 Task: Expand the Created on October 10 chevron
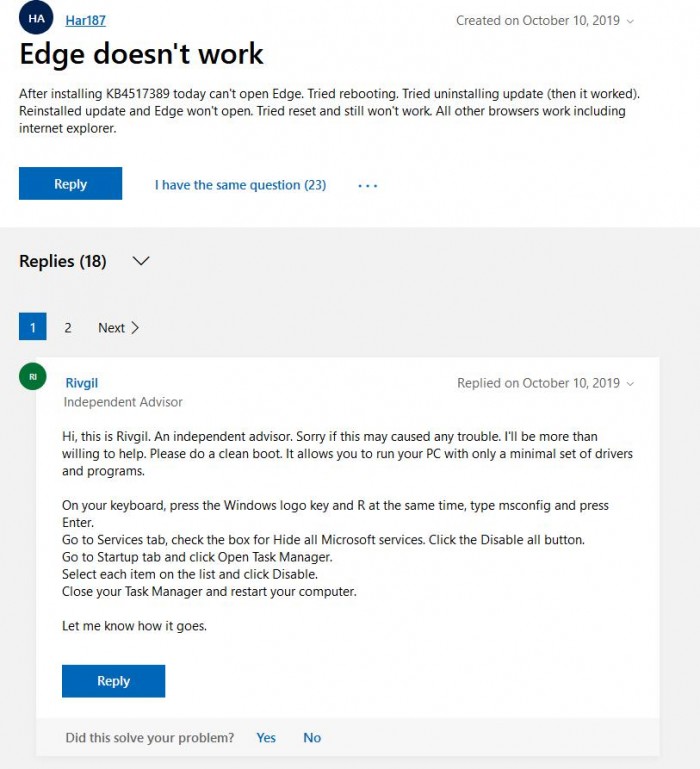coord(629,21)
